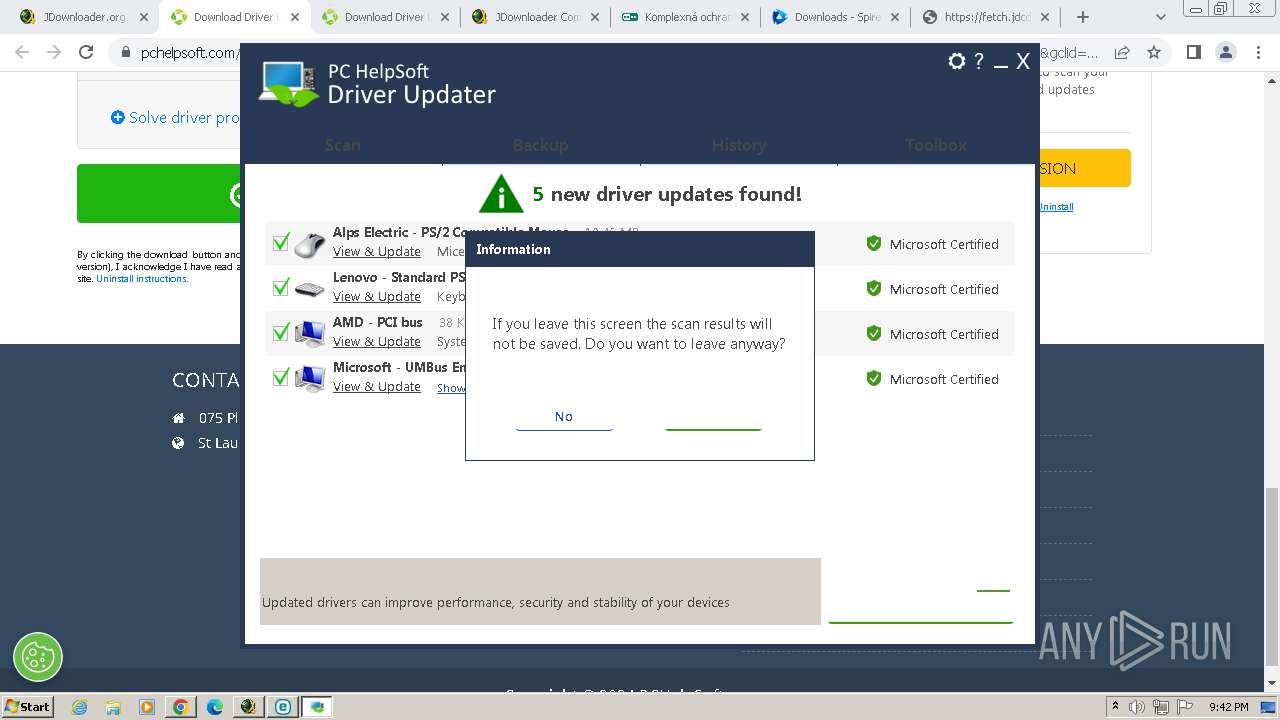Switch to the Scan tab
1280x720 pixels.
tap(343, 145)
